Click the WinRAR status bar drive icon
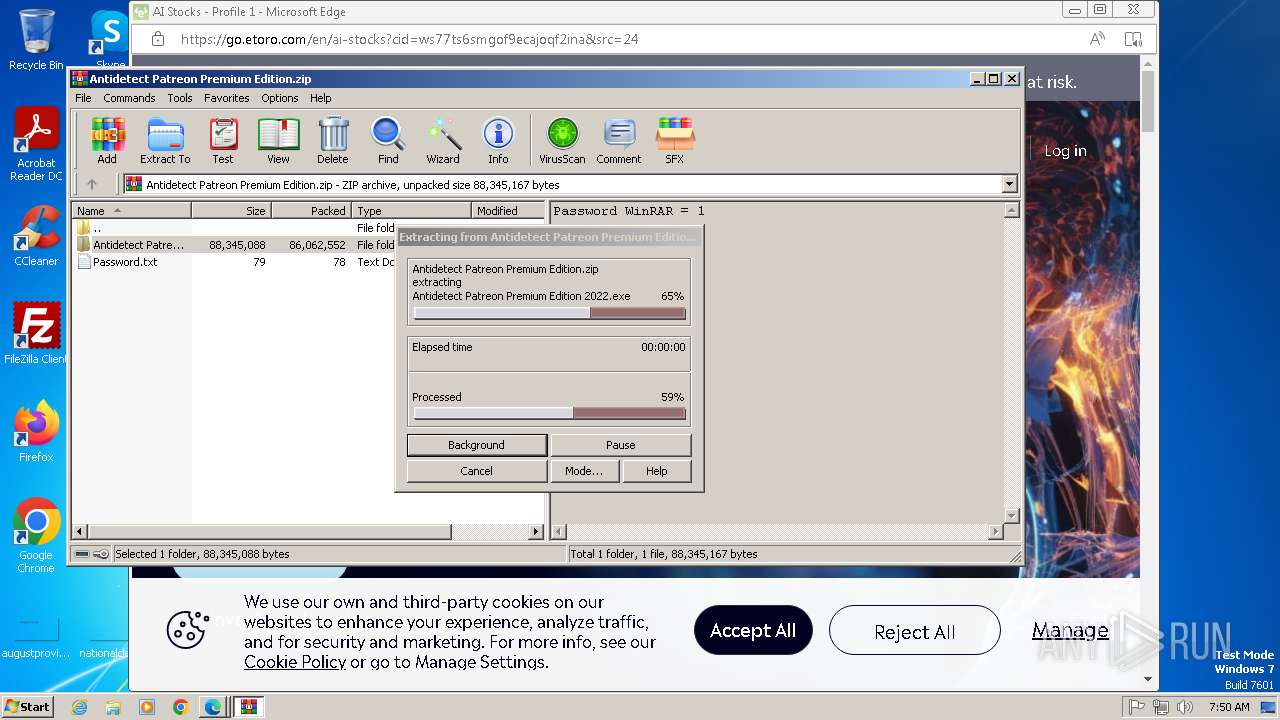Viewport: 1280px width, 720px height. coord(82,554)
